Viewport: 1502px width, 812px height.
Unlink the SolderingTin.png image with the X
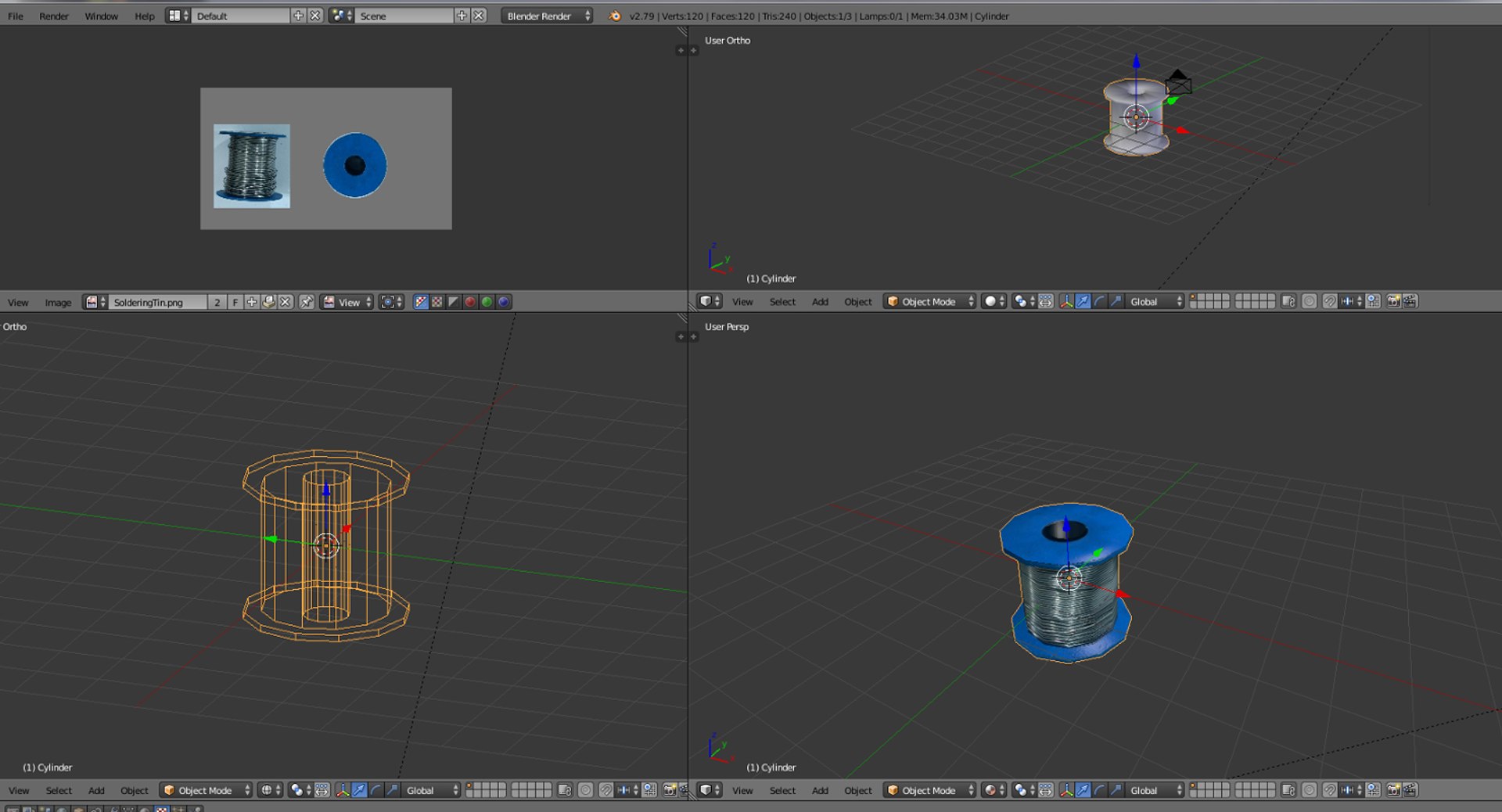click(x=286, y=302)
